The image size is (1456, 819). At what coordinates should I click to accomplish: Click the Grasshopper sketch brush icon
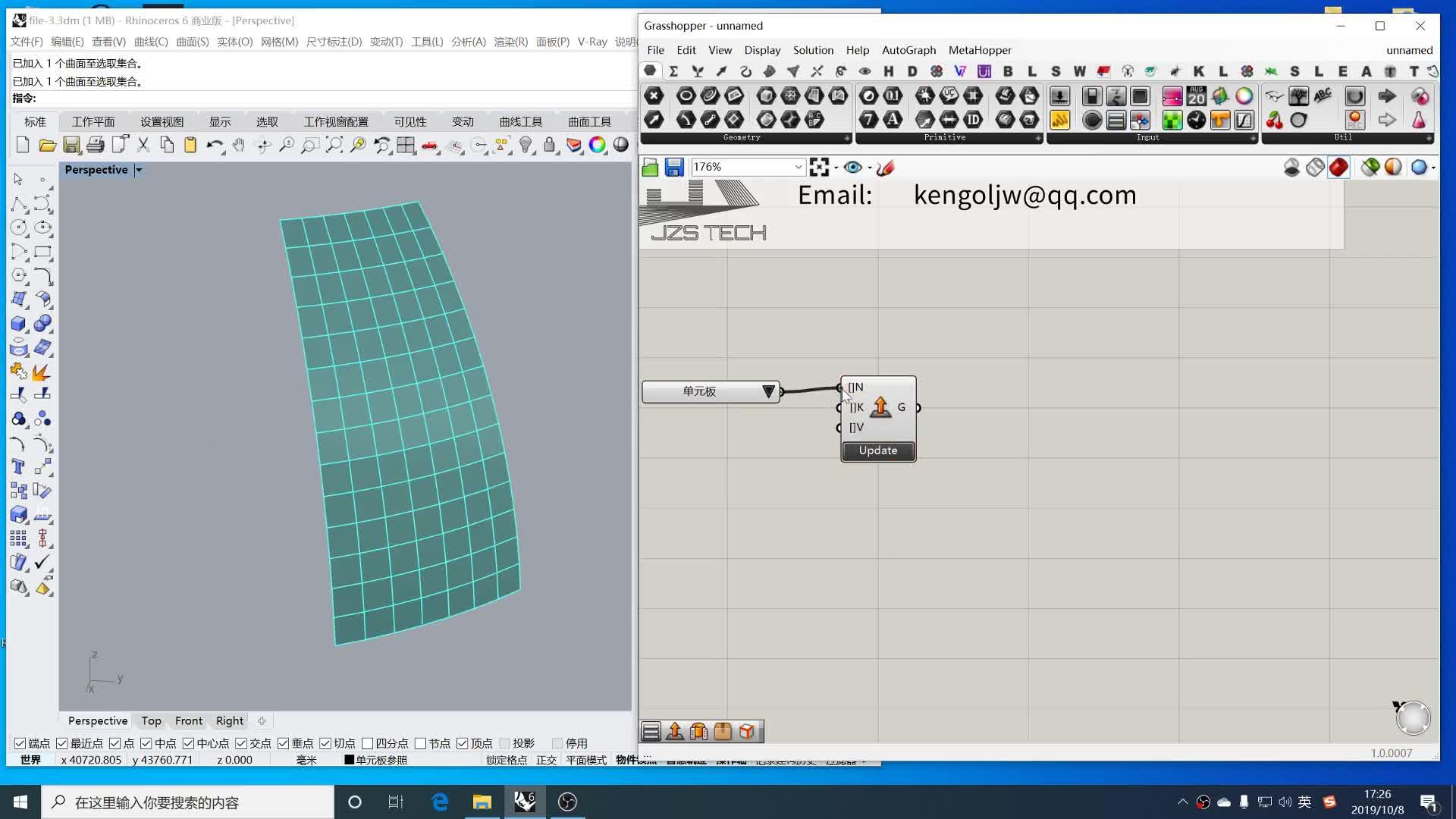click(x=885, y=167)
